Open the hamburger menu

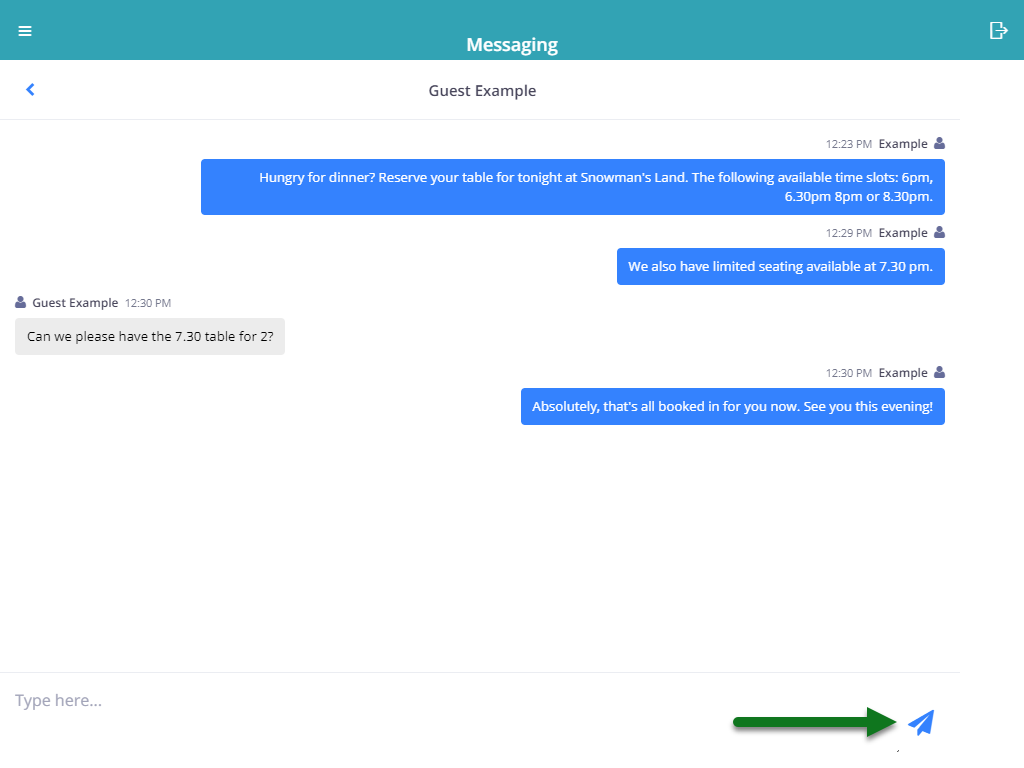(25, 31)
